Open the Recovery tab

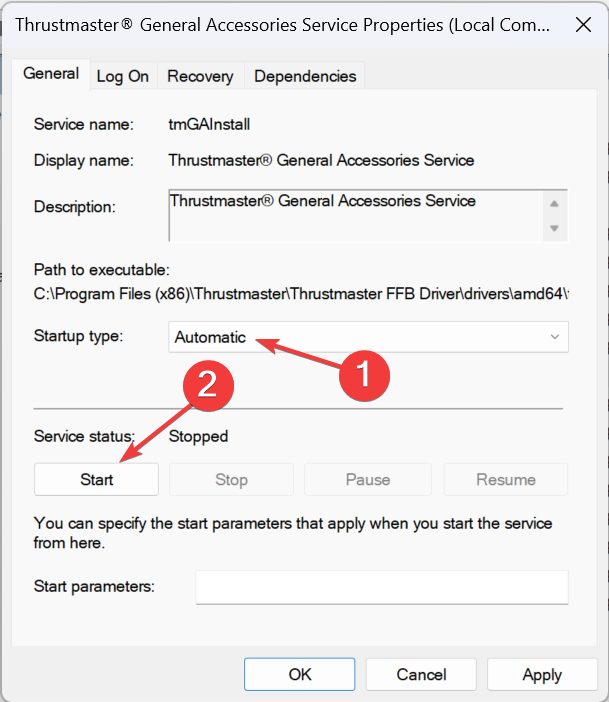point(200,76)
